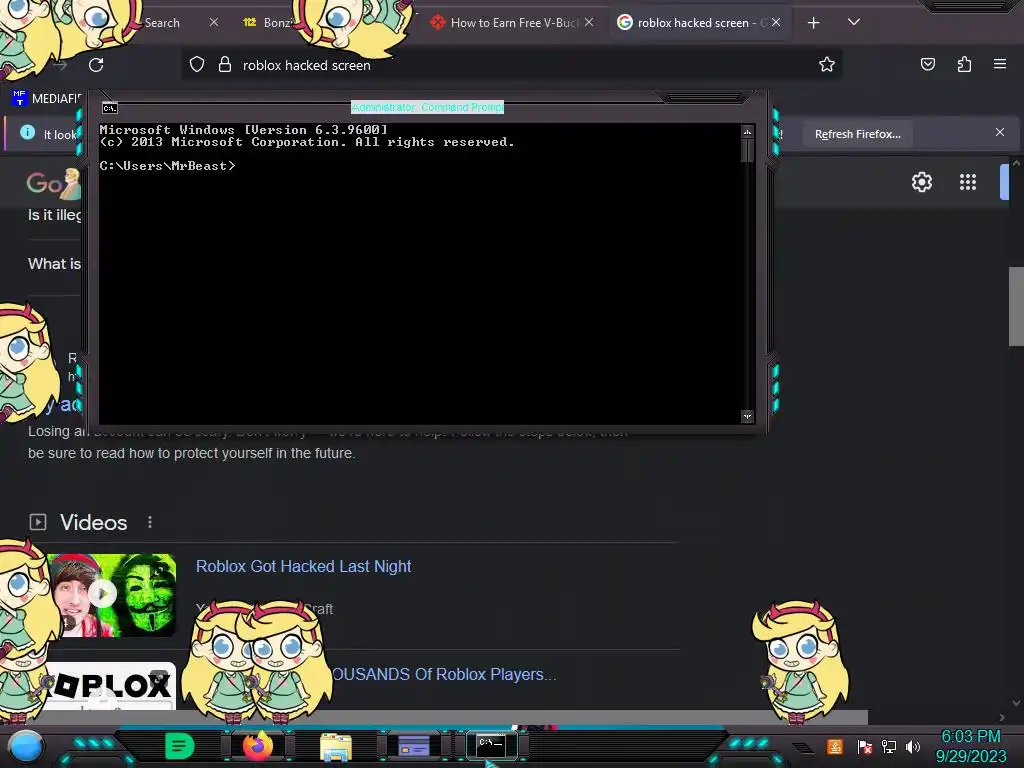Viewport: 1024px width, 768px height.
Task: Switch to Firefox in the taskbar
Action: [257, 746]
